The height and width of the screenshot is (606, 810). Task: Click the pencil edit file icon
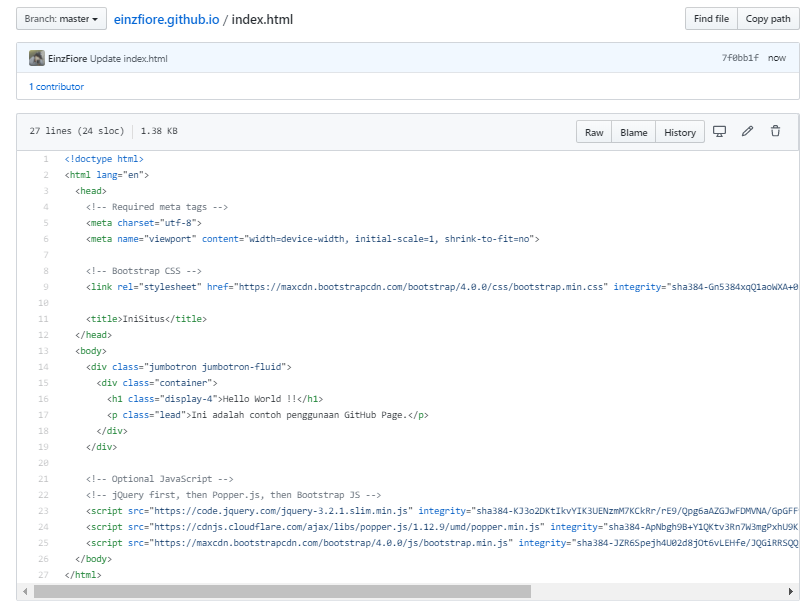[x=747, y=131]
